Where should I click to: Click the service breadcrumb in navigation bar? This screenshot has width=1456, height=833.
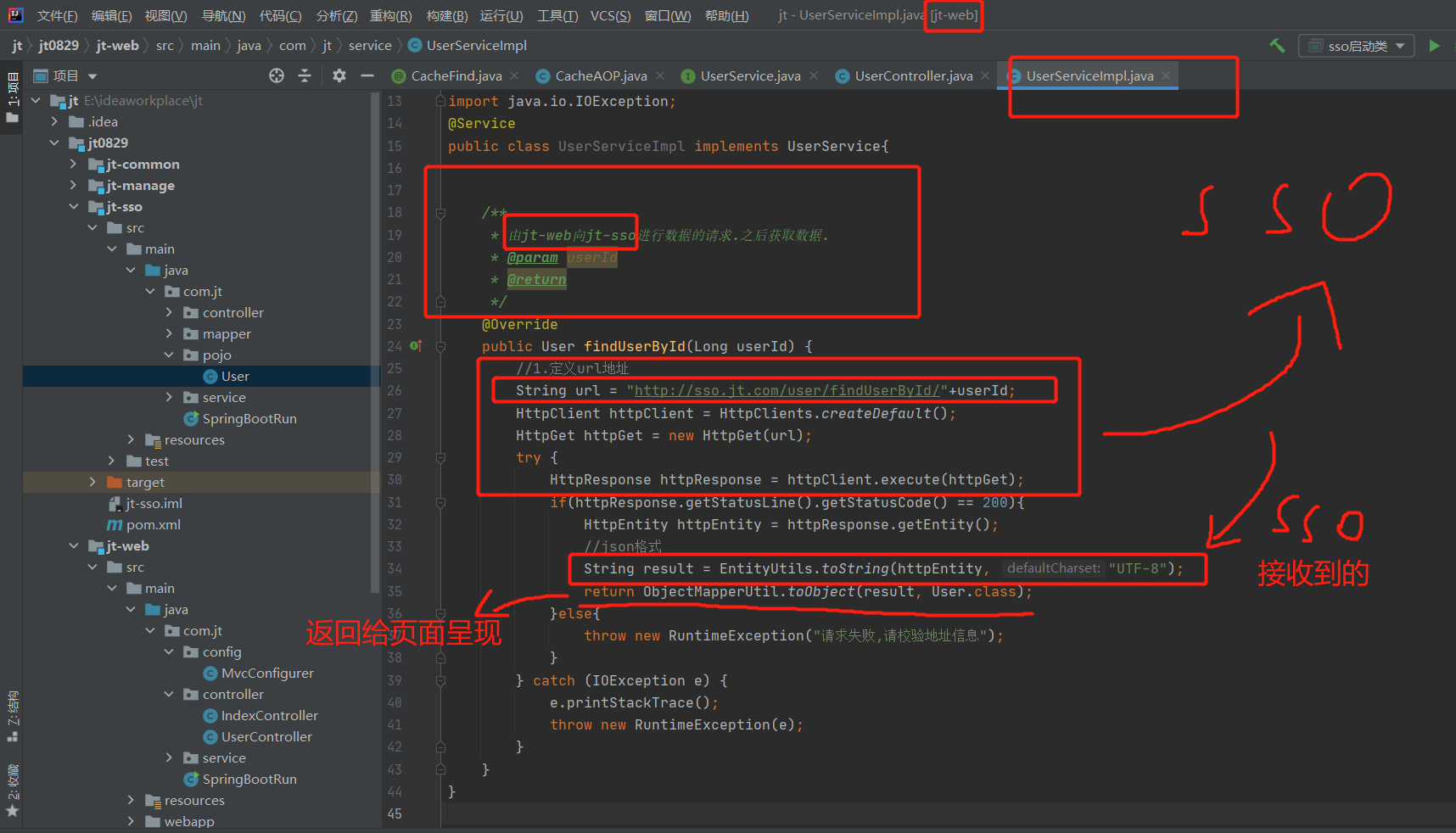[x=370, y=46]
